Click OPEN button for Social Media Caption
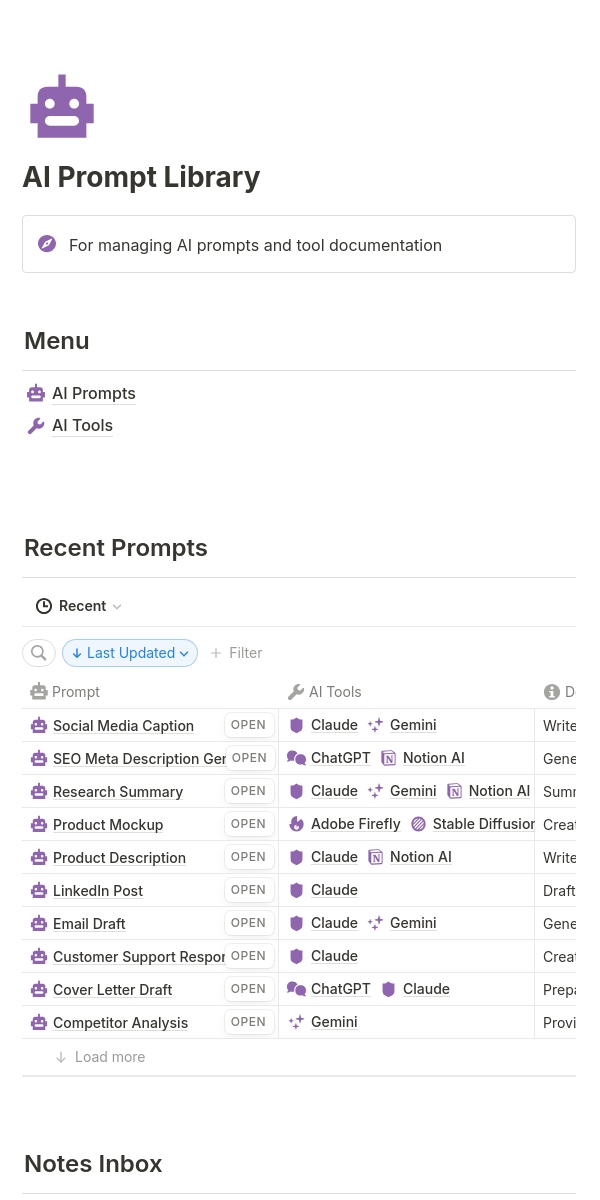600x1200 pixels. 248,725
